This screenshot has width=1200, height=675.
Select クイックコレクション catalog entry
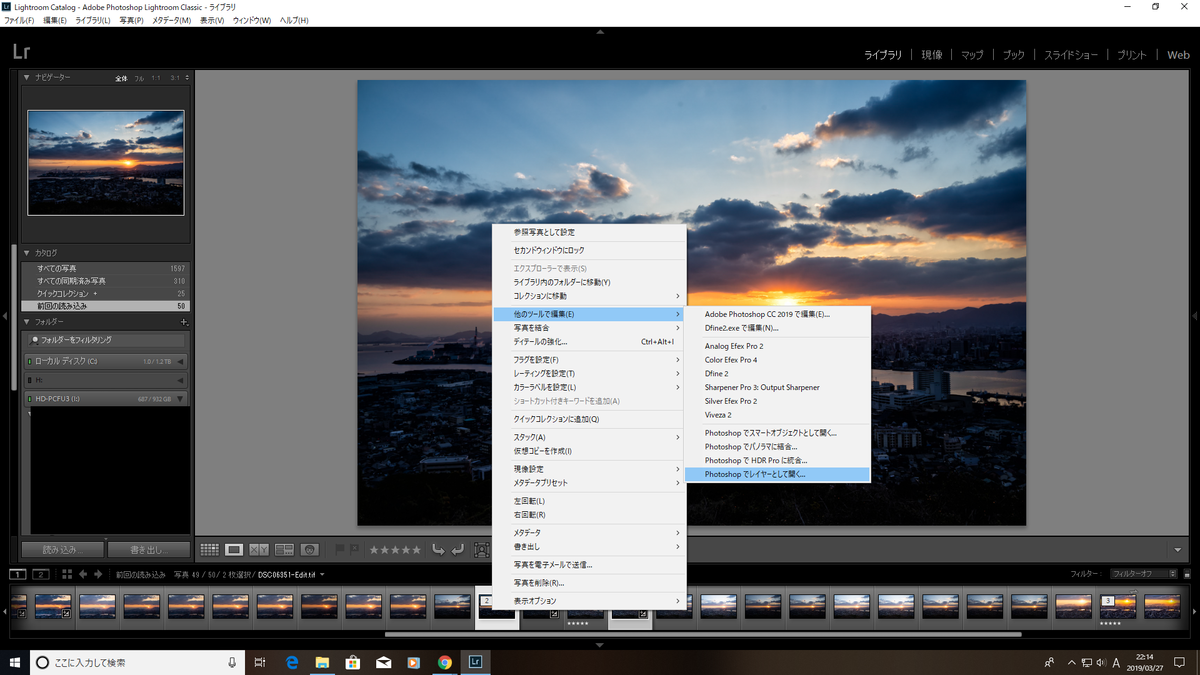tap(106, 293)
